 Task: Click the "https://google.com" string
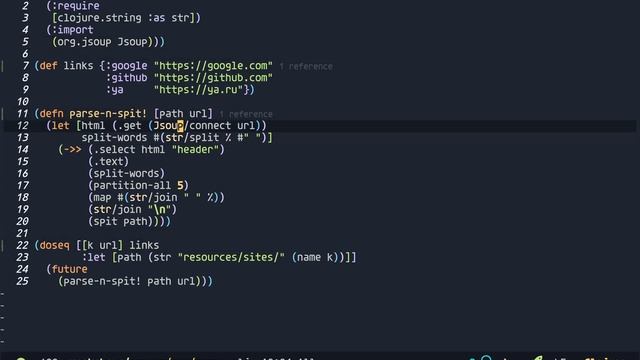(213, 66)
